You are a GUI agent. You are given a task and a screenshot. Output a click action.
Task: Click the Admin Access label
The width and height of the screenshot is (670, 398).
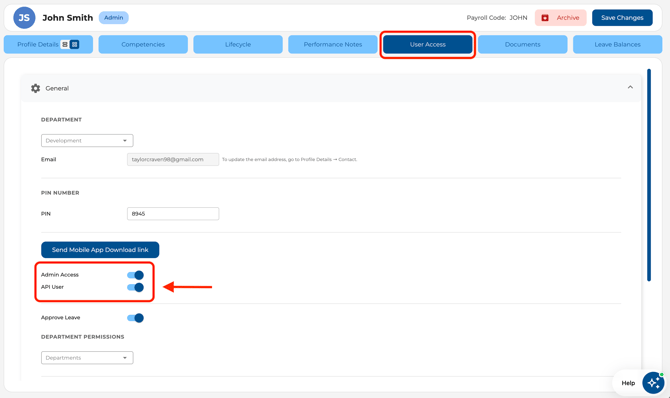(60, 275)
